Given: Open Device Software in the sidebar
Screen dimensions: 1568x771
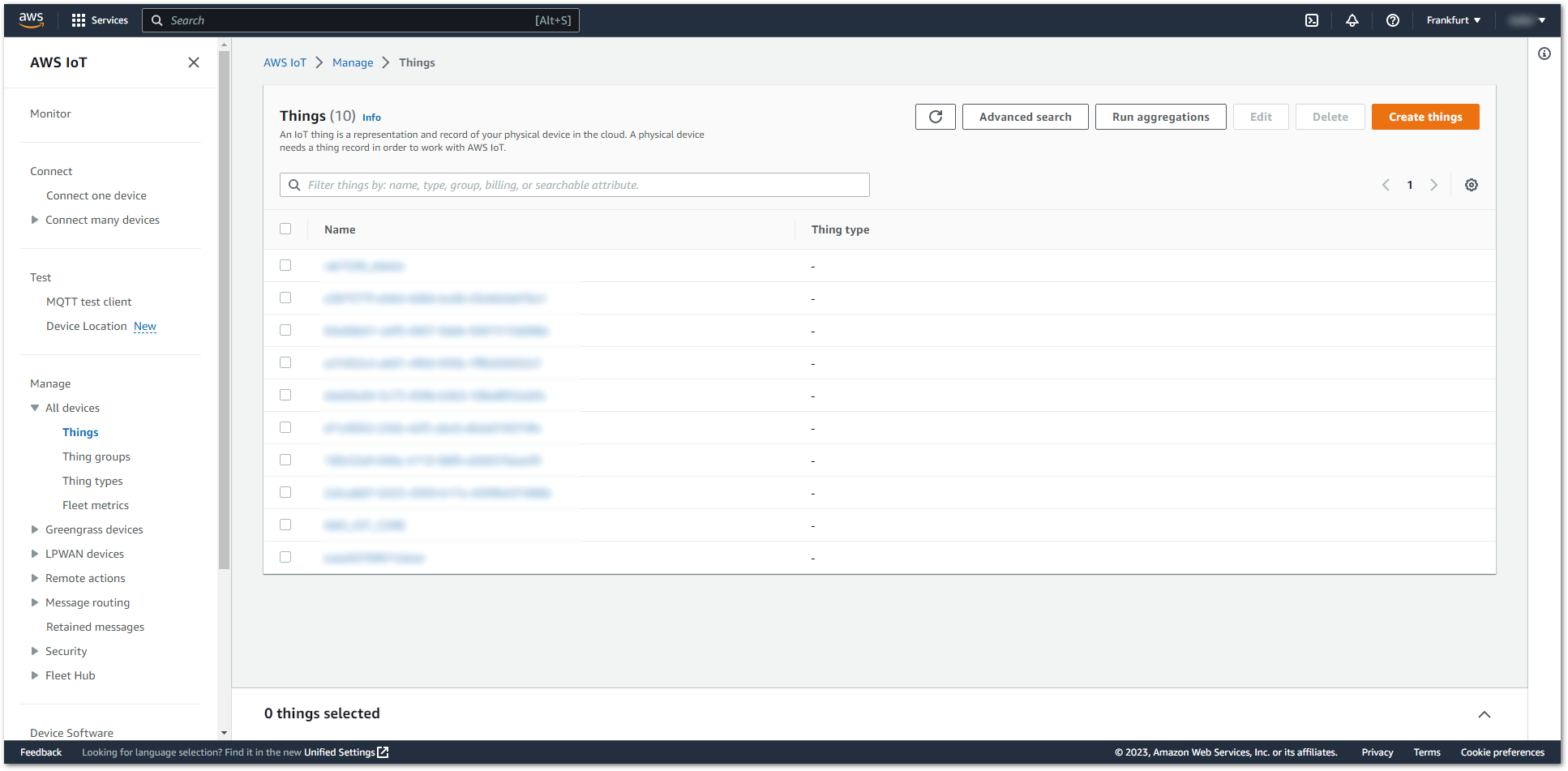Looking at the screenshot, I should pos(71,733).
